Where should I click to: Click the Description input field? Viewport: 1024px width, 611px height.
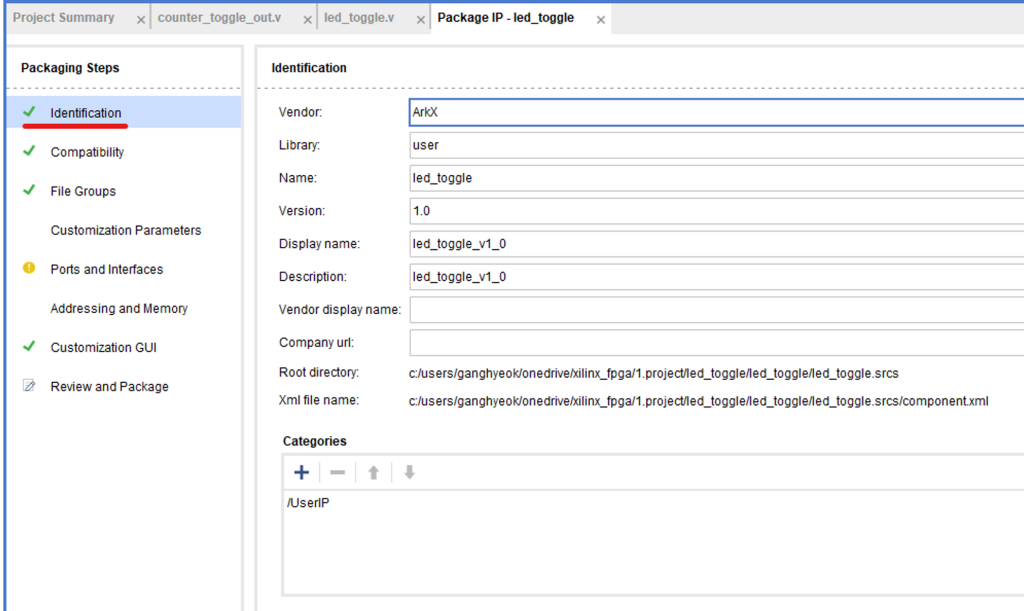(x=716, y=277)
